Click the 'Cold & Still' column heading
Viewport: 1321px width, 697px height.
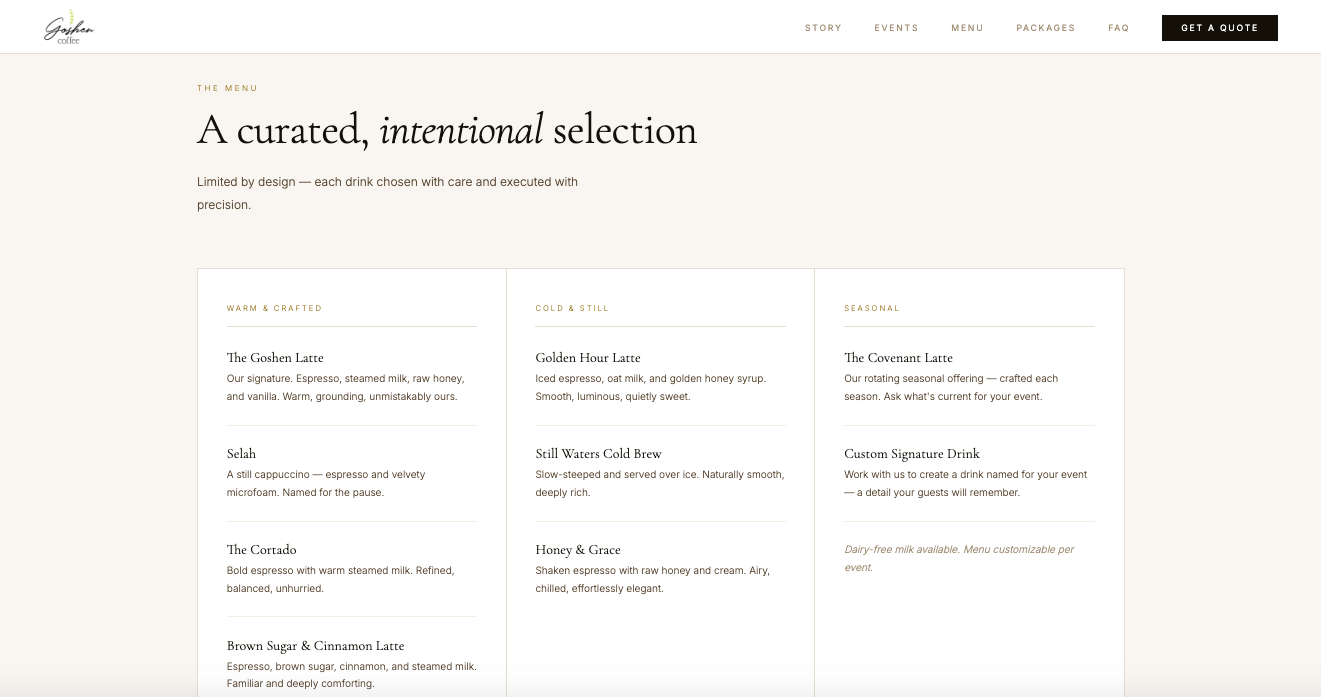click(x=572, y=308)
